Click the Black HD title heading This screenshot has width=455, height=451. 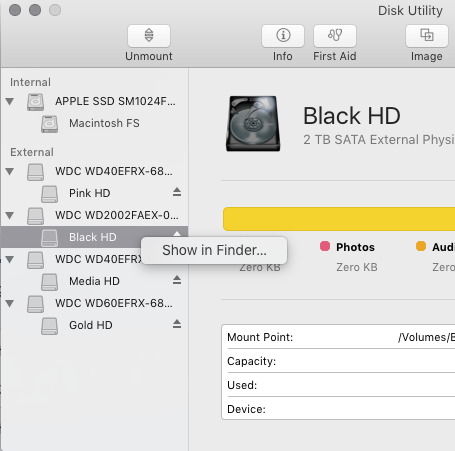point(352,116)
